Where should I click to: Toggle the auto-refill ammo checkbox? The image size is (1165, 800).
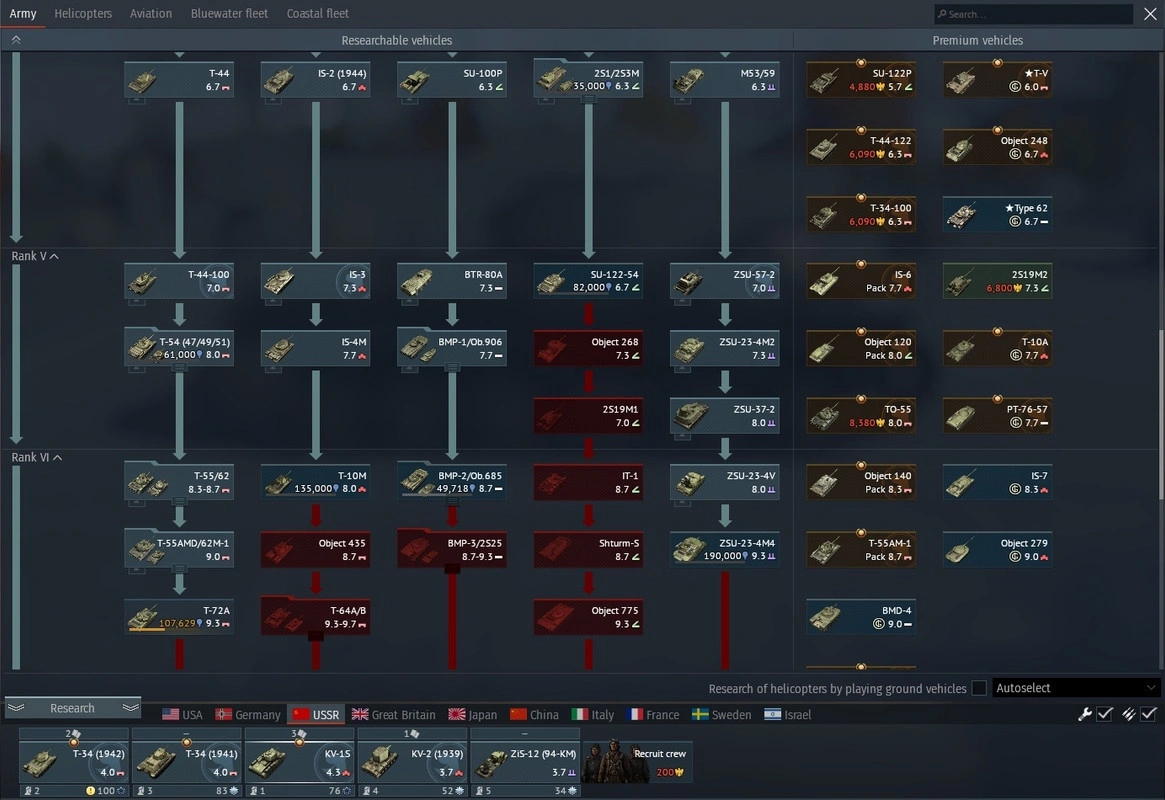pyautogui.click(x=1148, y=714)
